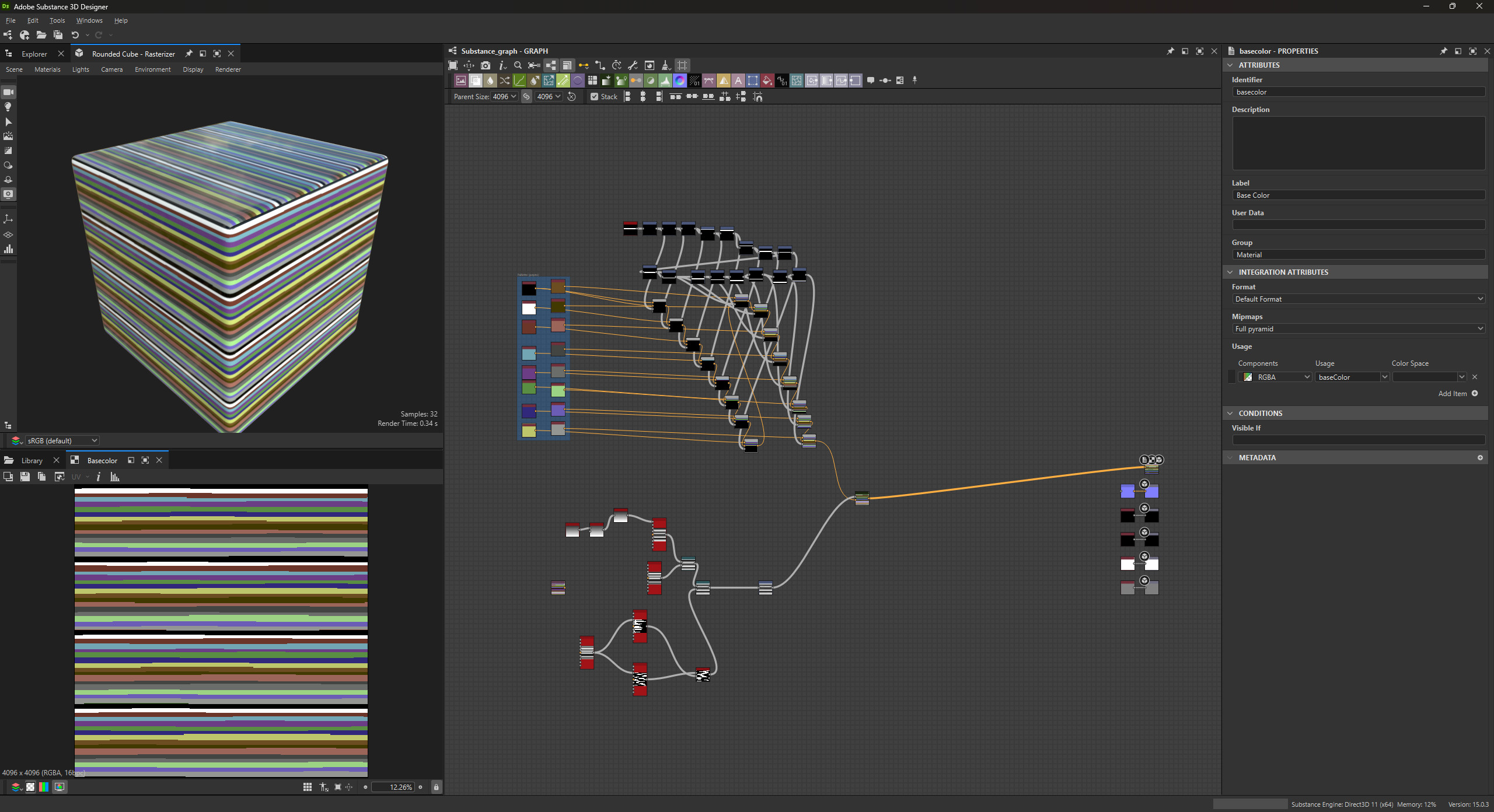Viewport: 1494px width, 812px height.
Task: Collapse the INTEGRATION ATTRIBUTES section
Action: click(x=1230, y=272)
